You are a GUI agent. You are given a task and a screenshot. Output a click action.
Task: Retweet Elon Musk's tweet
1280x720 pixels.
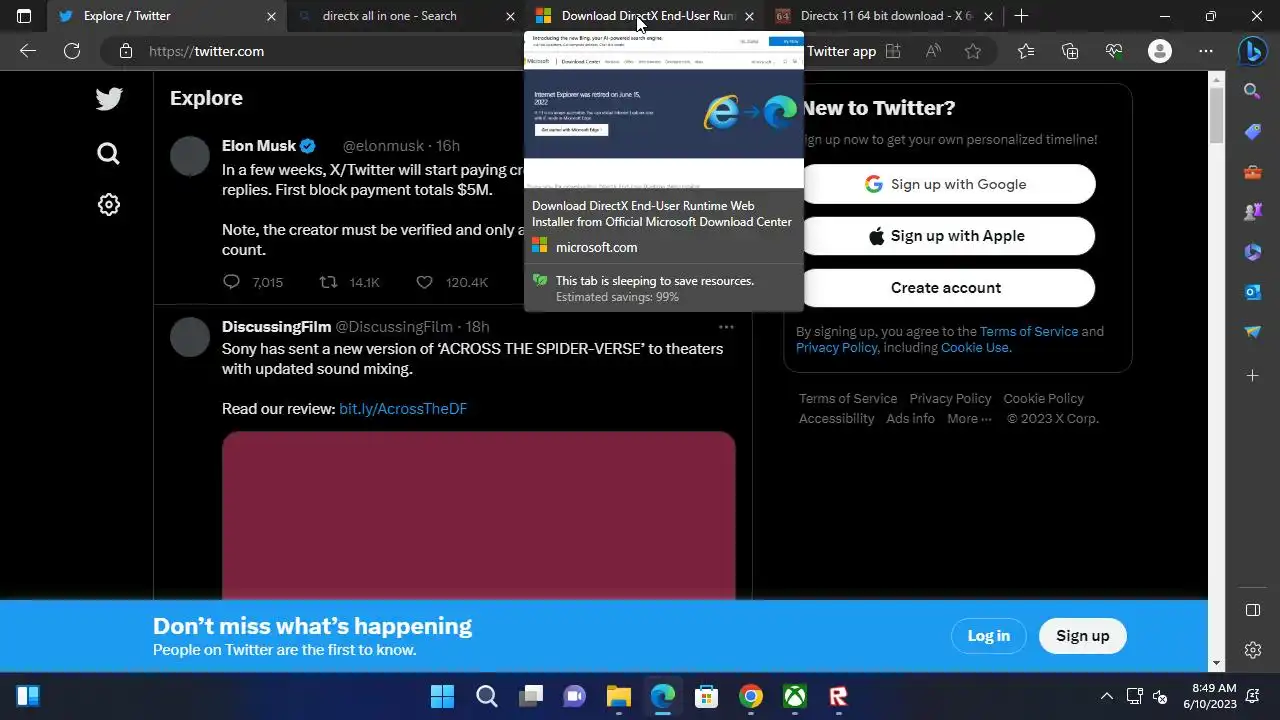[328, 282]
